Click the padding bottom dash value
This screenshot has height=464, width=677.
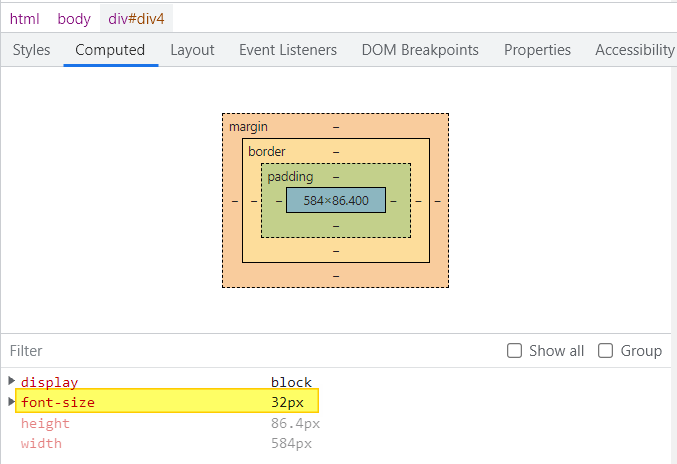336,226
